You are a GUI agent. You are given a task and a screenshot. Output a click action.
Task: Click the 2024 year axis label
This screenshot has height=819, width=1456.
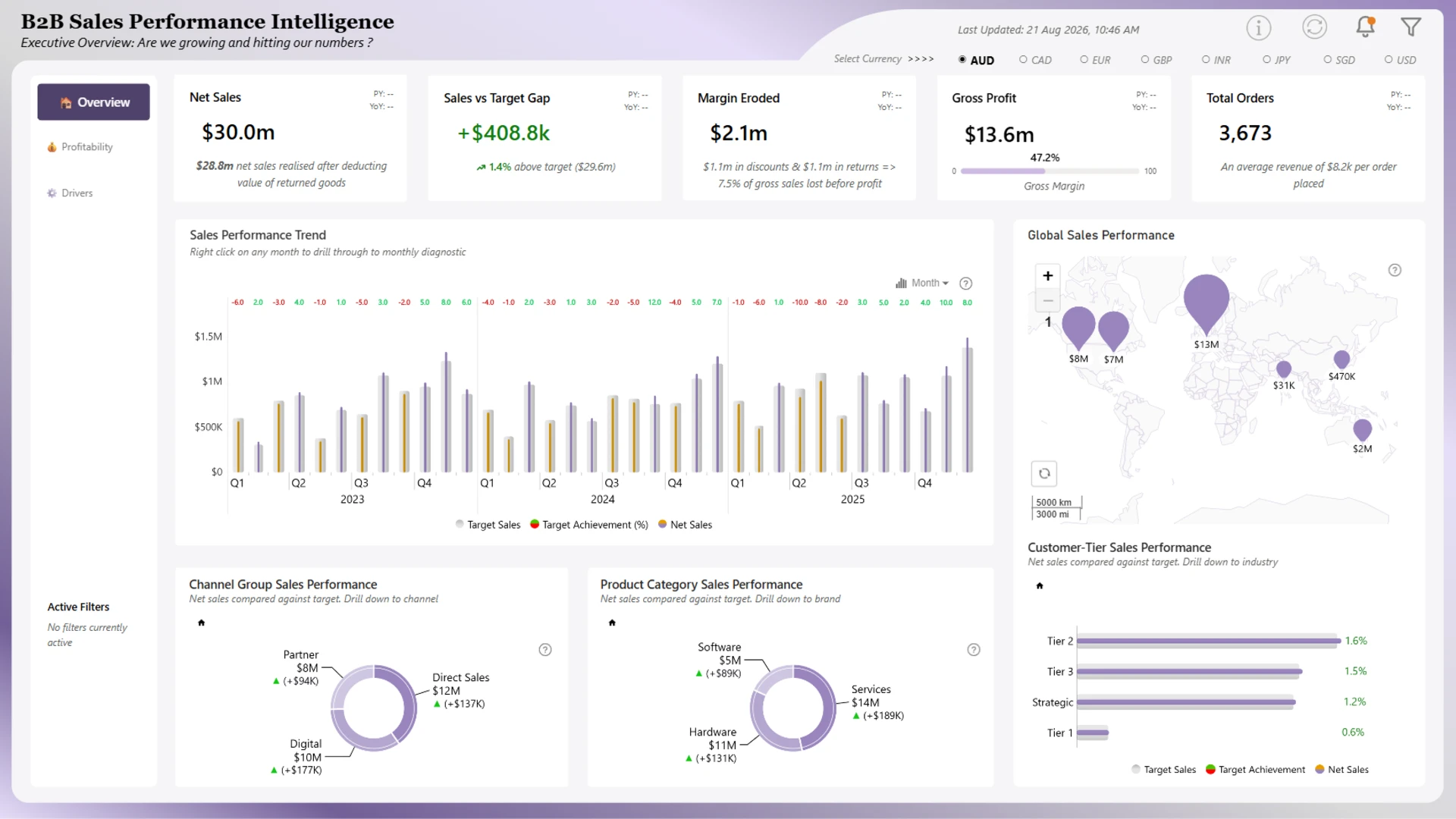pyautogui.click(x=602, y=500)
